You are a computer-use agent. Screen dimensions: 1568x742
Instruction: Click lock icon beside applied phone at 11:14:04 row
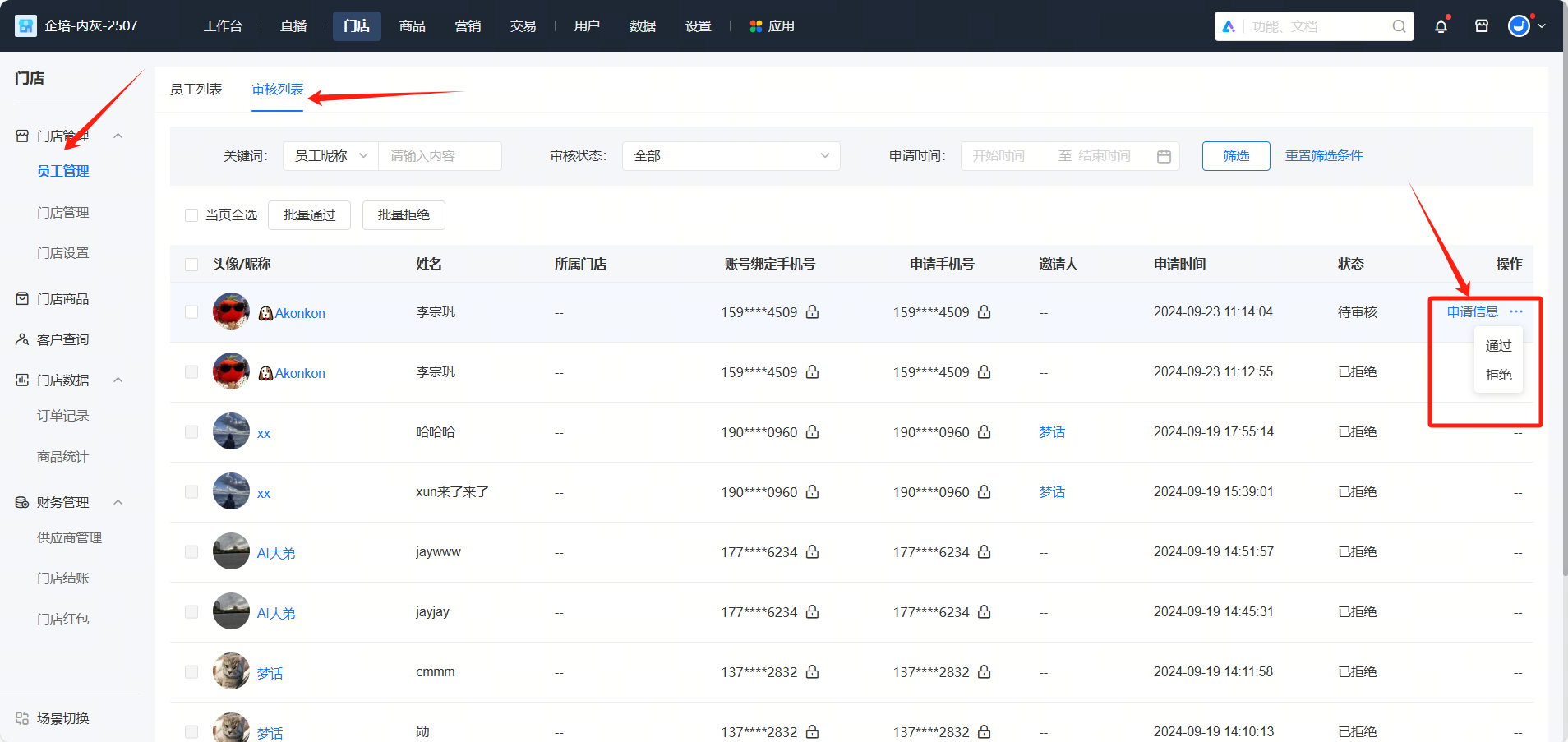point(984,312)
